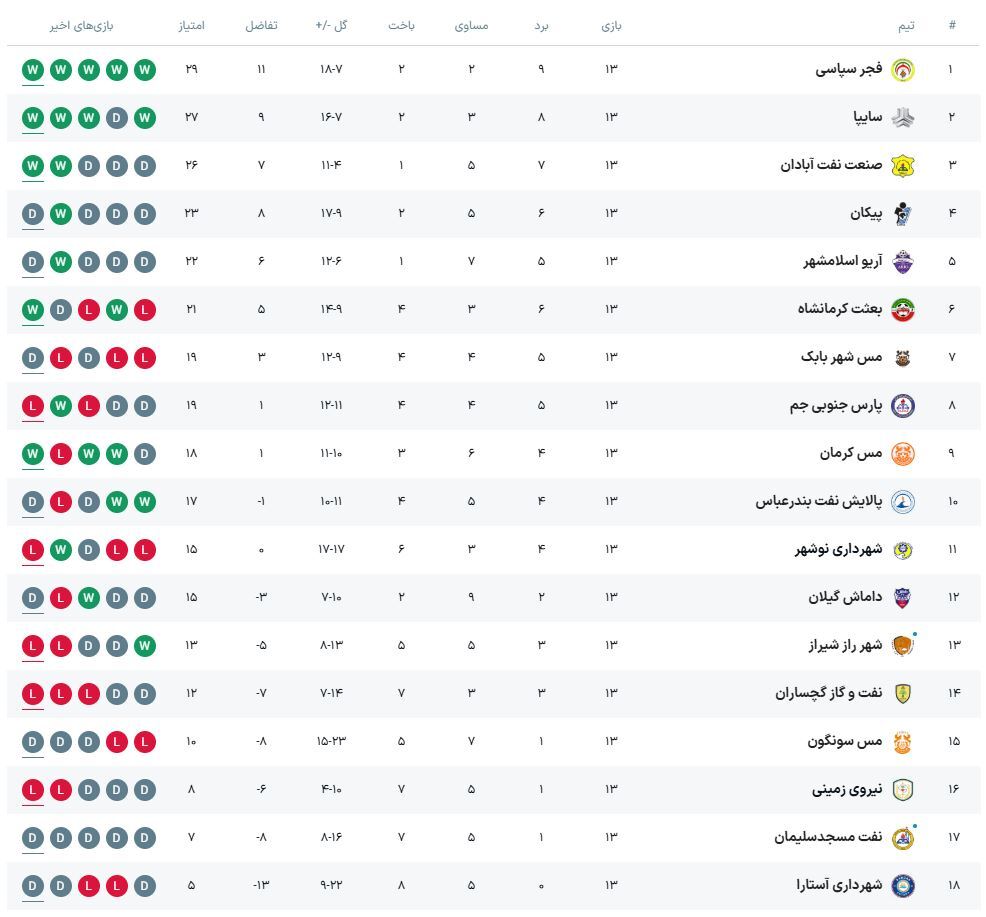Open the آریو اسلامشهر team name link
This screenshot has height=917, width=986.
tap(842, 261)
